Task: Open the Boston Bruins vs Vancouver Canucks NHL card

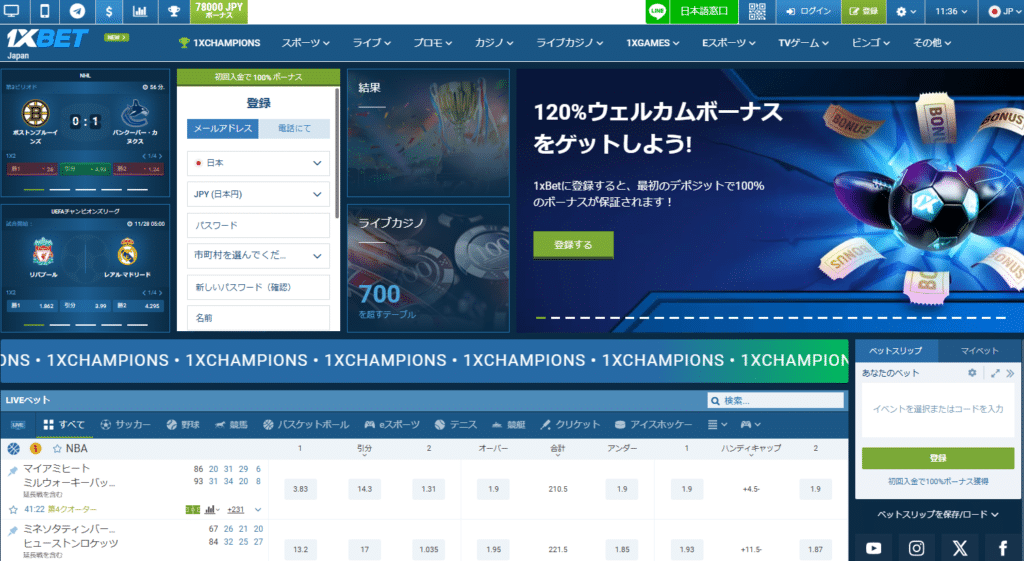Action: pos(86,133)
